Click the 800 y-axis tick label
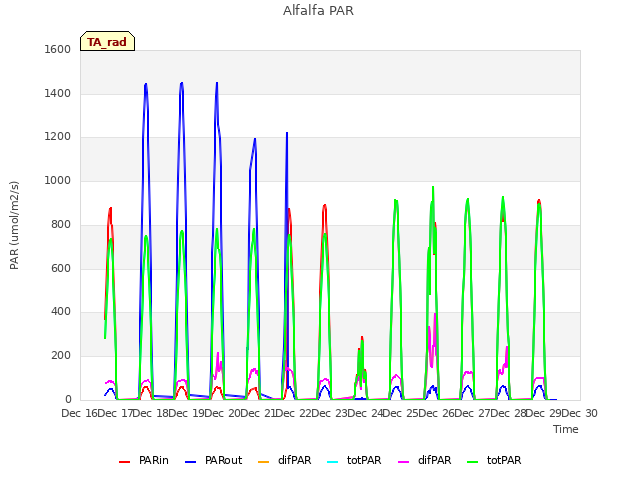640x480 pixels. click(x=61, y=224)
